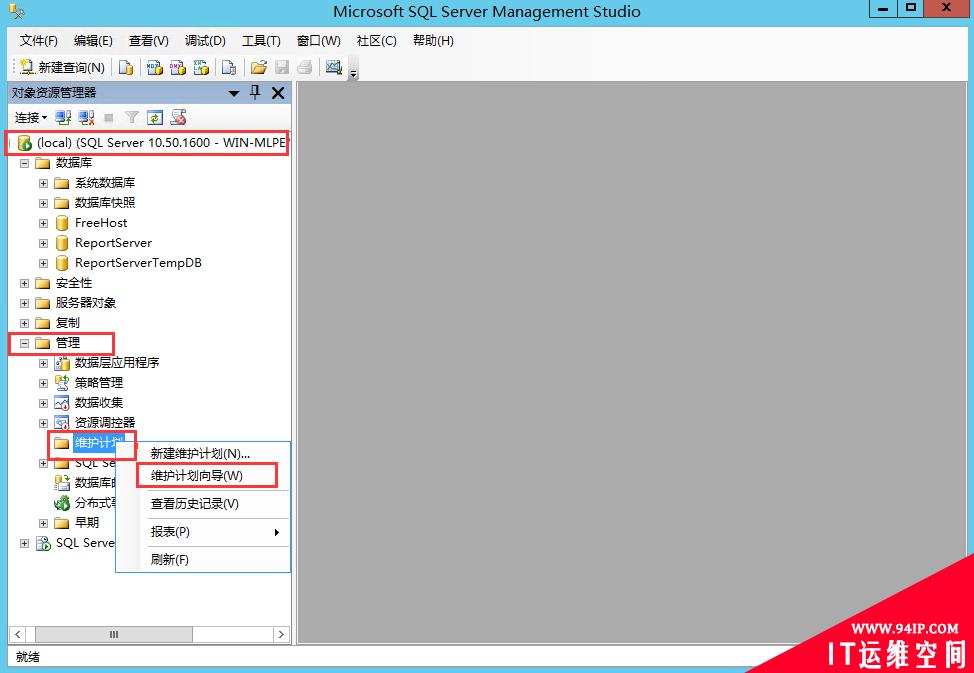Open the toolbar options overflow arrow
Image resolution: width=974 pixels, height=673 pixels.
pyautogui.click(x=353, y=73)
